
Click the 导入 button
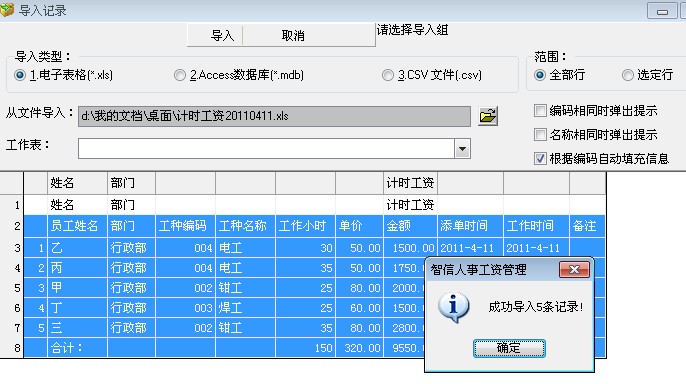[x=222, y=35]
